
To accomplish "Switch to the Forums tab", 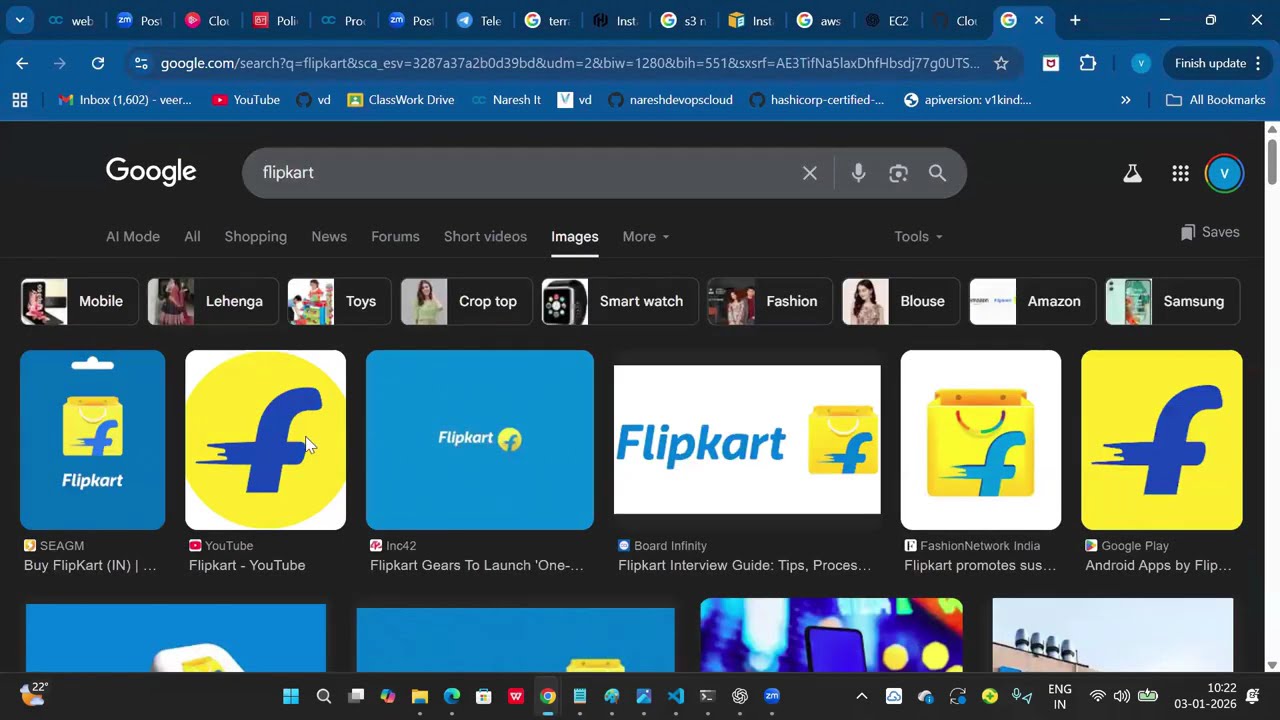I will click(395, 237).
